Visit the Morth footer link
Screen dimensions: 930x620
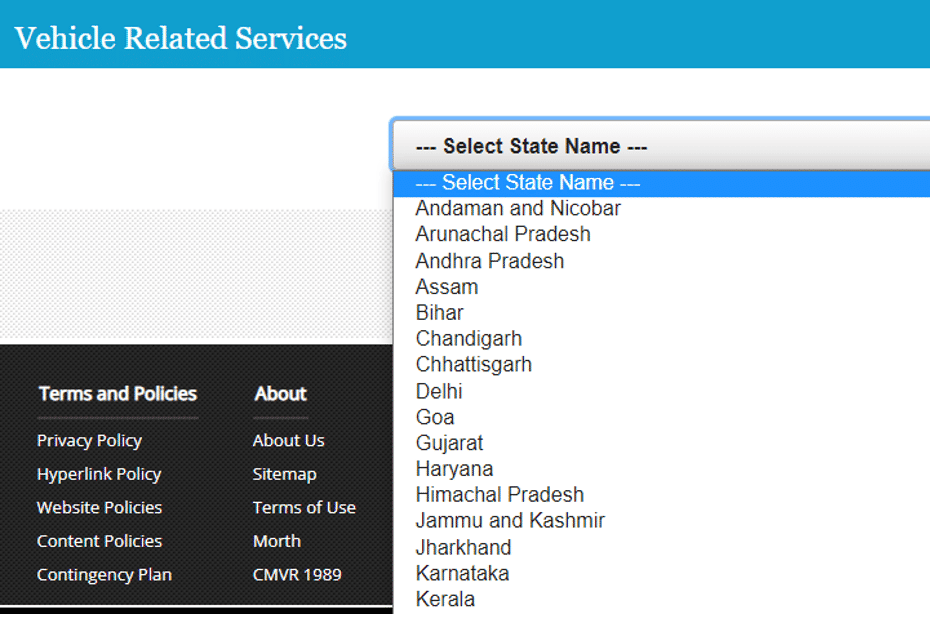[x=277, y=541]
